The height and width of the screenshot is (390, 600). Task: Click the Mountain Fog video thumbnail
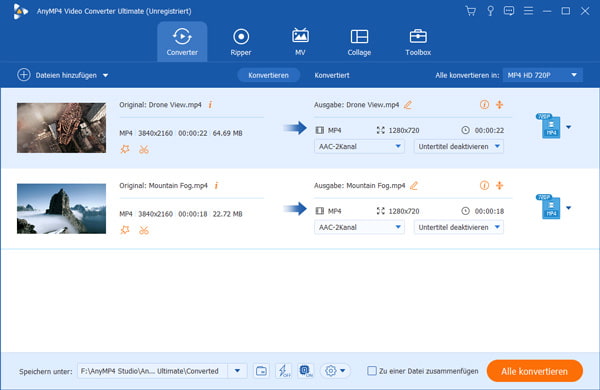62,209
